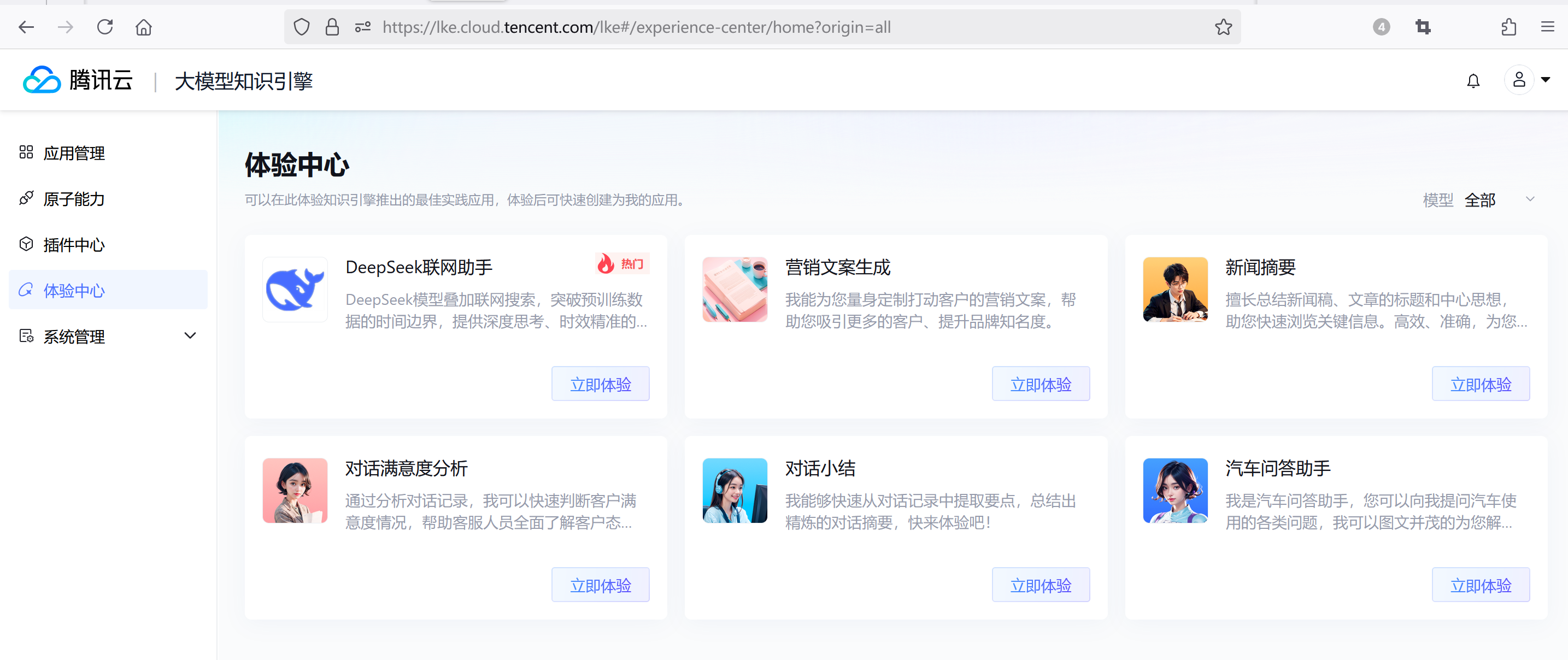The image size is (1568, 660).
Task: Expand the 系统管理 sidebar submenu
Action: [190, 336]
